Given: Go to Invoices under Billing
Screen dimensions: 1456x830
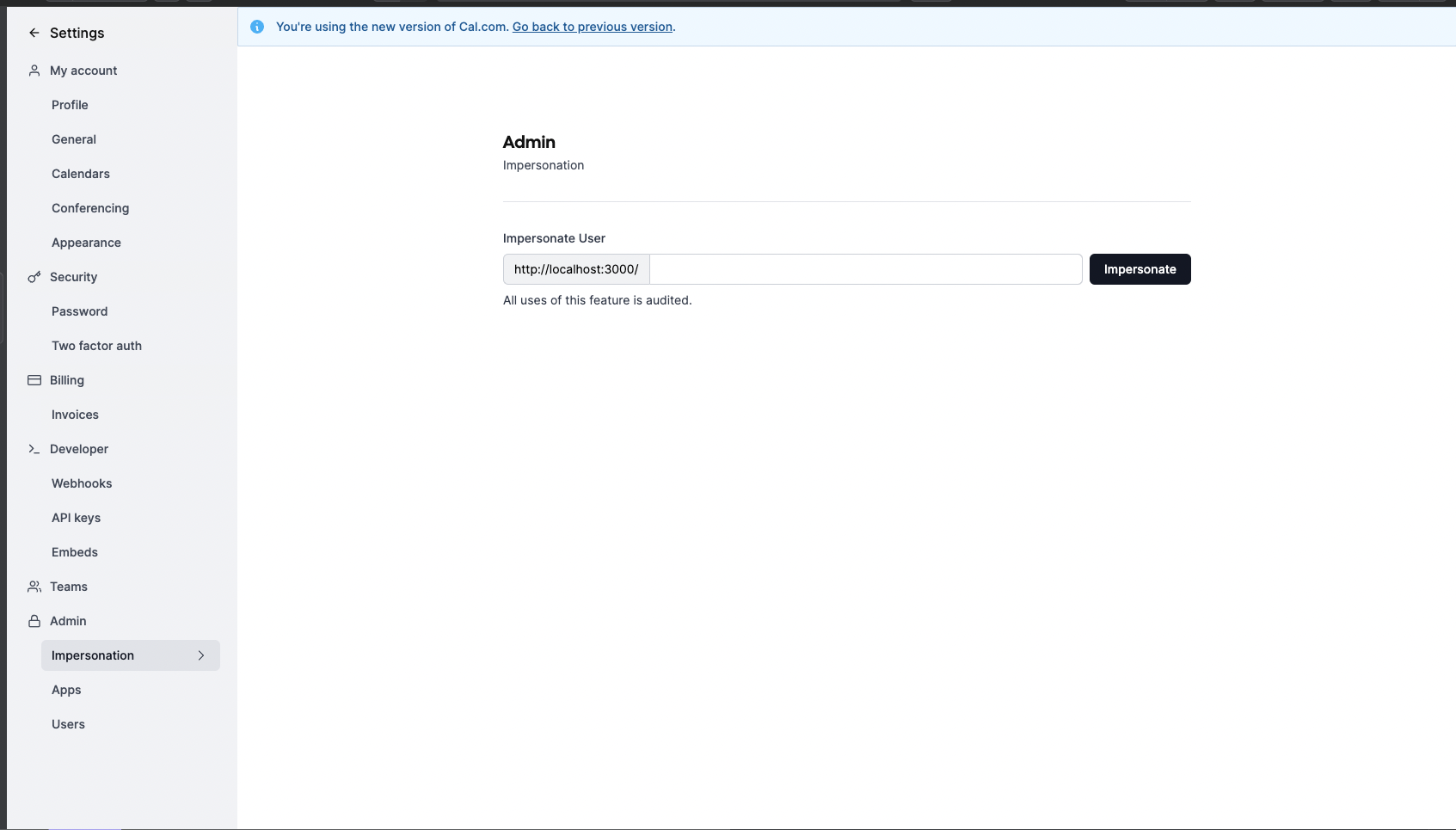Looking at the screenshot, I should pos(75,415).
